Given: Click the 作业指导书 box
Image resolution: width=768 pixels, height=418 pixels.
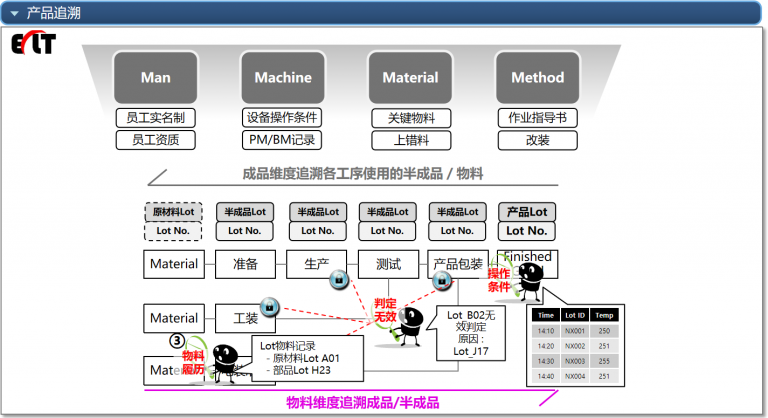Looking at the screenshot, I should (538, 118).
